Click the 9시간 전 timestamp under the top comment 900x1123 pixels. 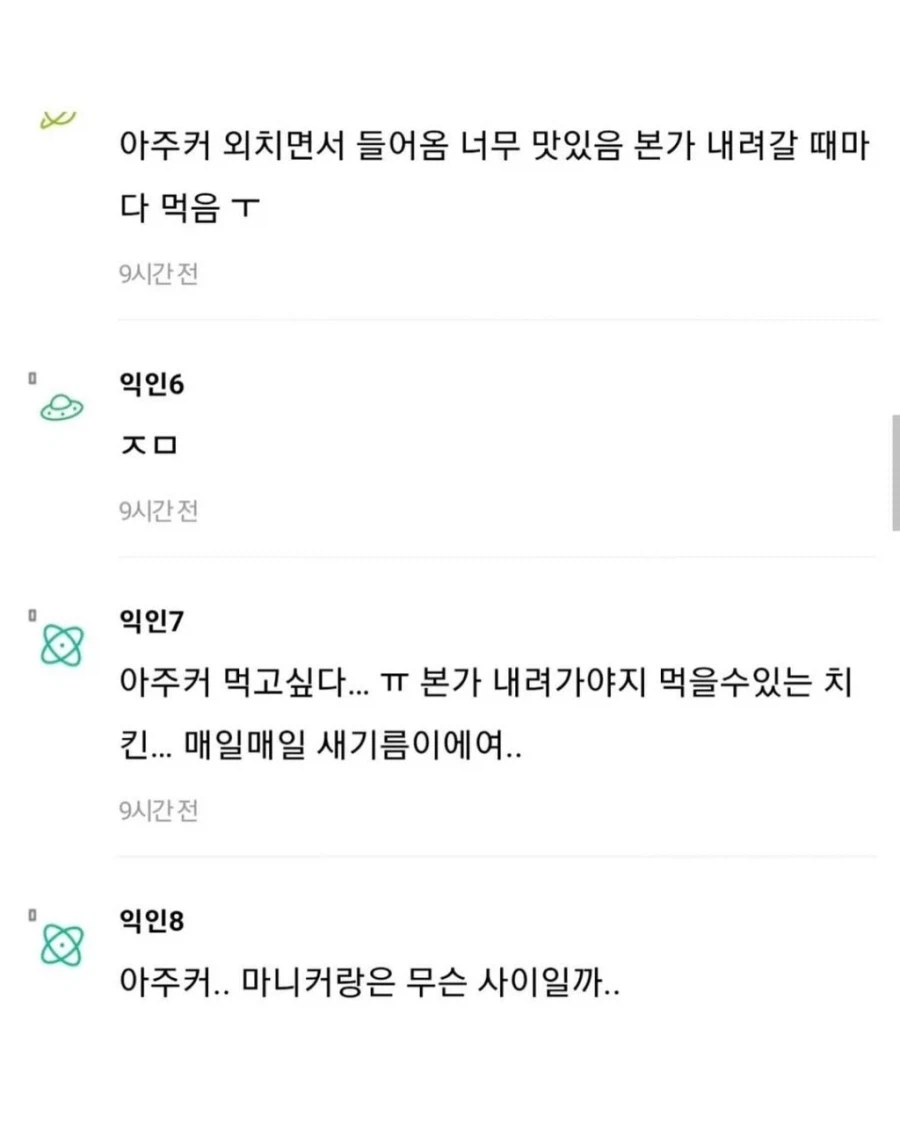(157, 275)
